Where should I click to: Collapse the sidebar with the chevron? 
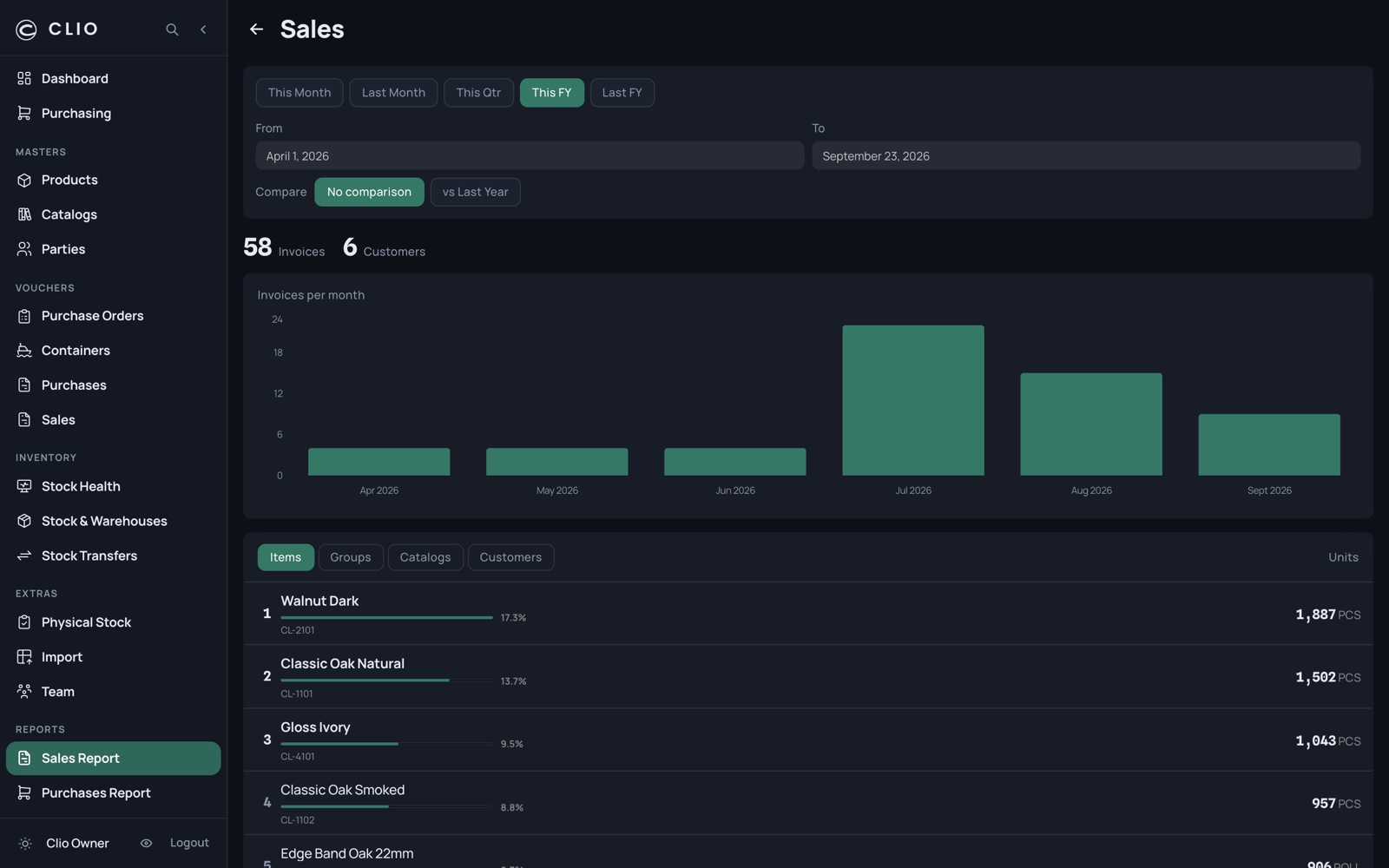click(203, 30)
